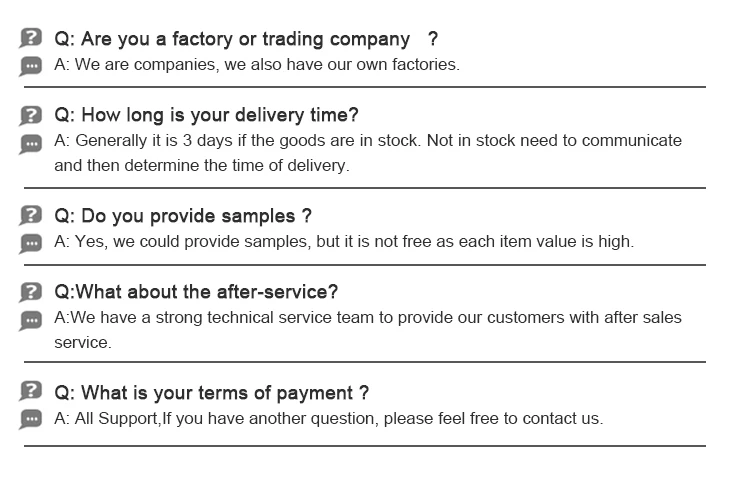
Task: Click the answer bubble icon beside delivery answer
Action: pos(32,143)
